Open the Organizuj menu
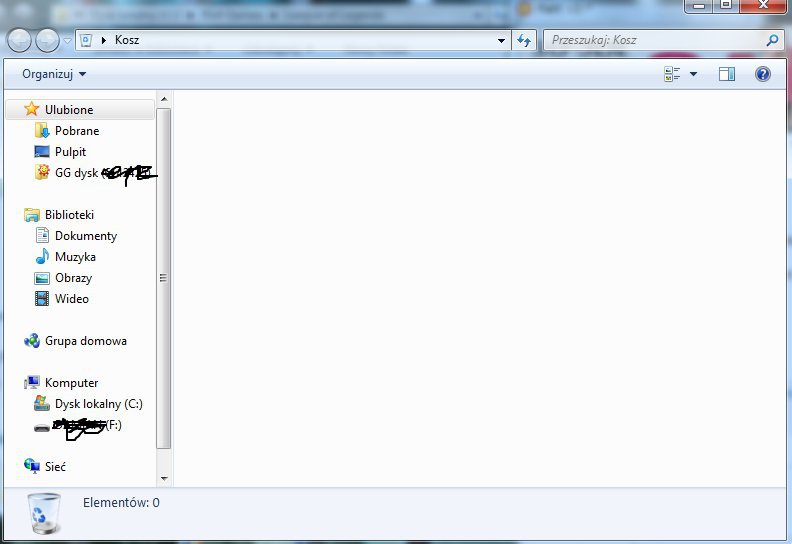Image resolution: width=792 pixels, height=544 pixels. [x=54, y=74]
